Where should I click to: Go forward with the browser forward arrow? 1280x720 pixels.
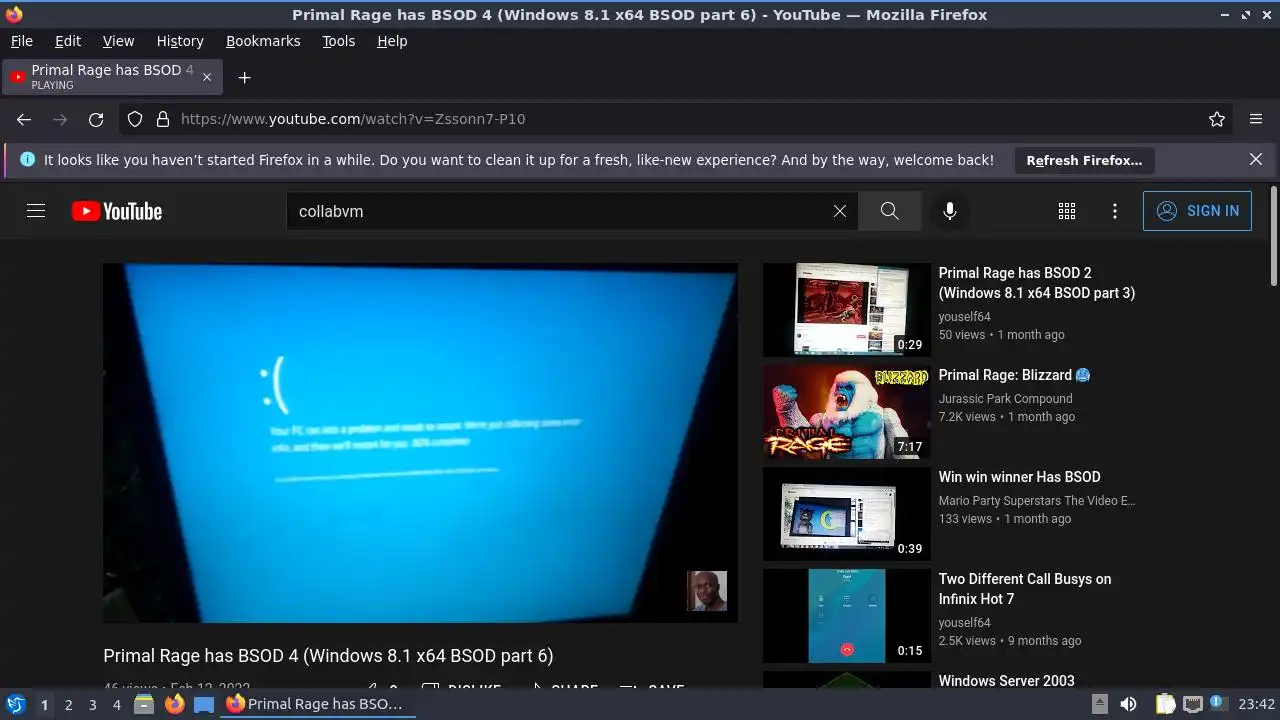60,119
